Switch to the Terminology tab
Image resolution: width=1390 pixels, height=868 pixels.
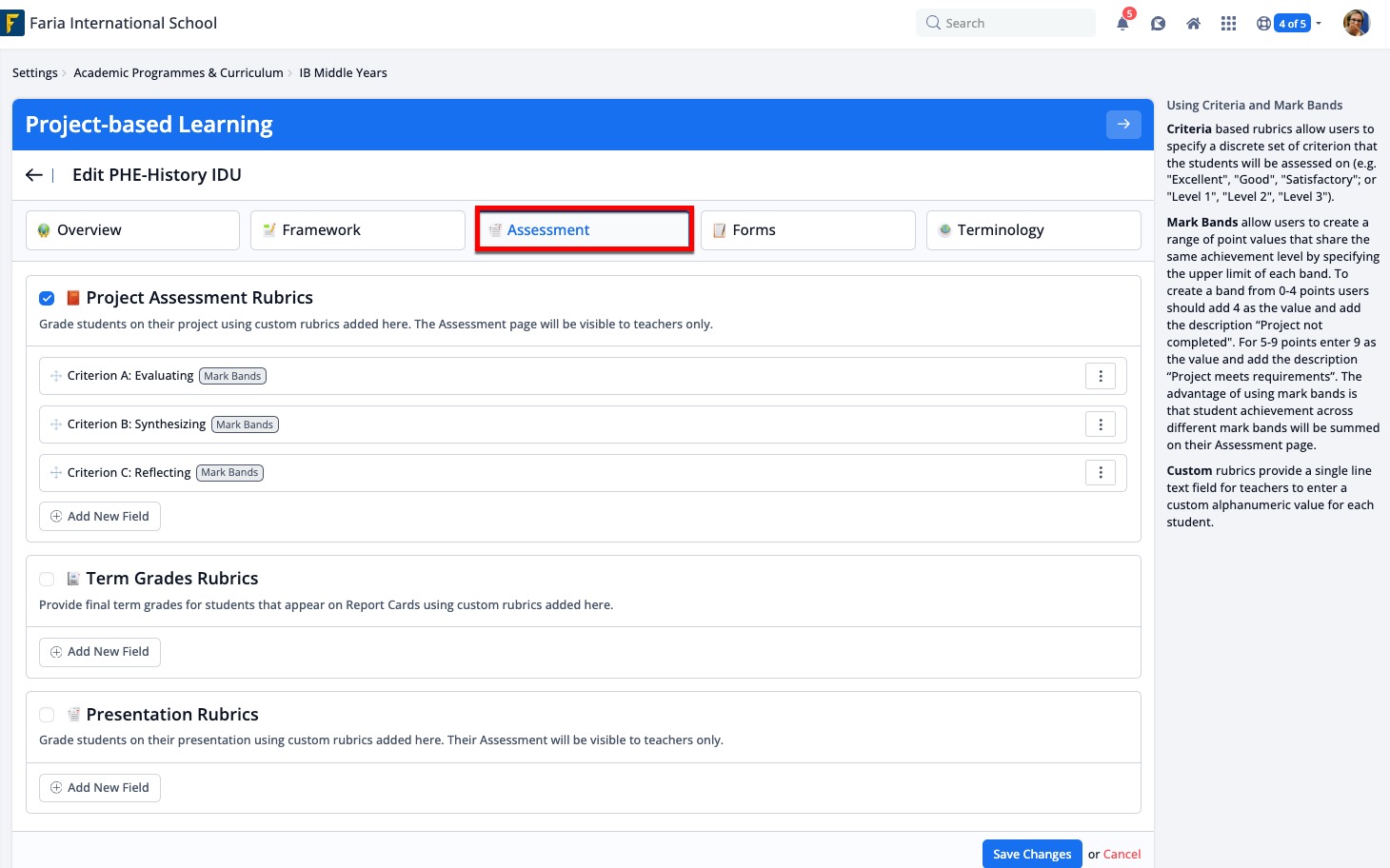pyautogui.click(x=1033, y=230)
